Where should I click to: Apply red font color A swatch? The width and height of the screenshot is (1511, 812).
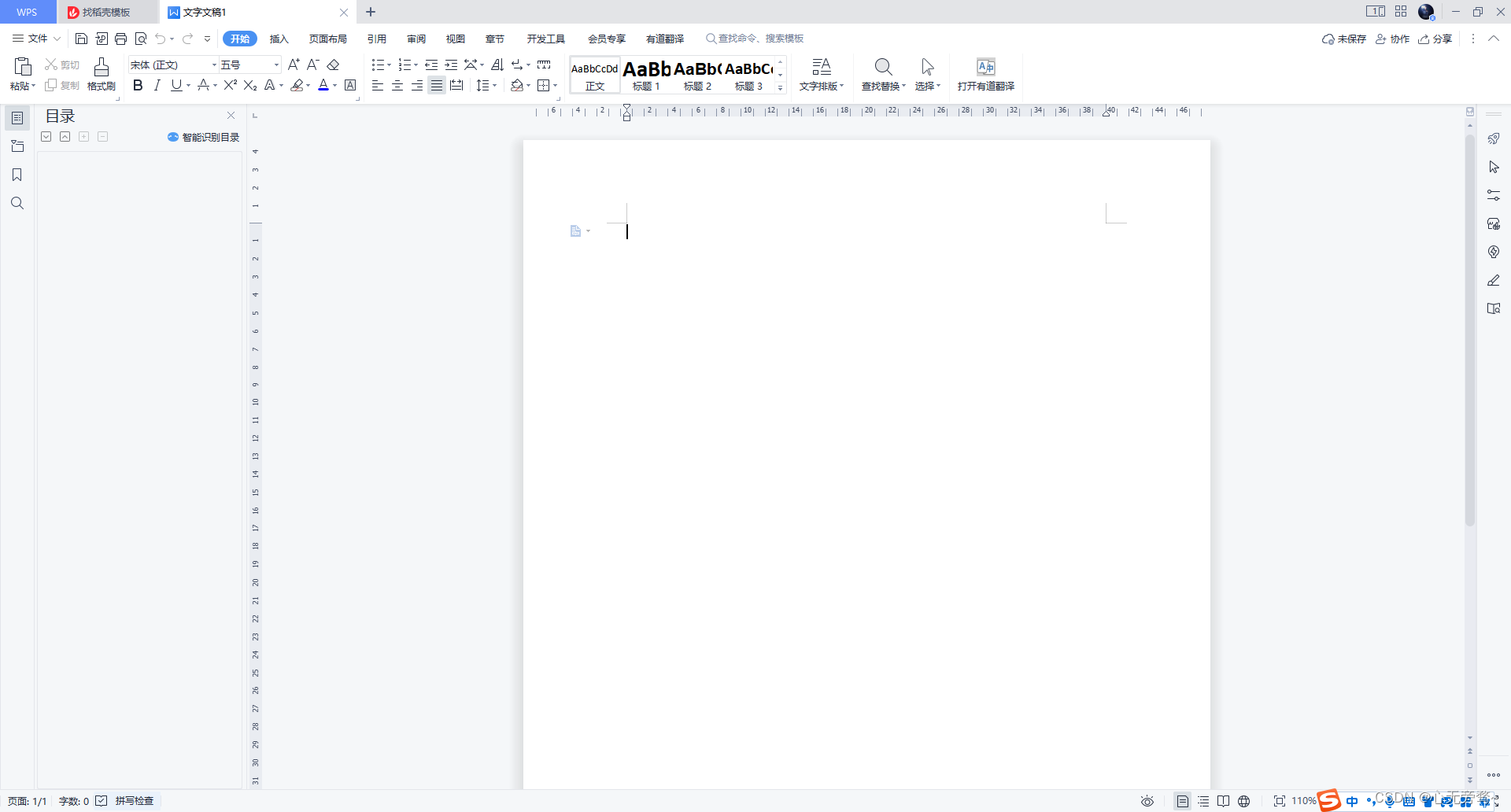[x=323, y=85]
